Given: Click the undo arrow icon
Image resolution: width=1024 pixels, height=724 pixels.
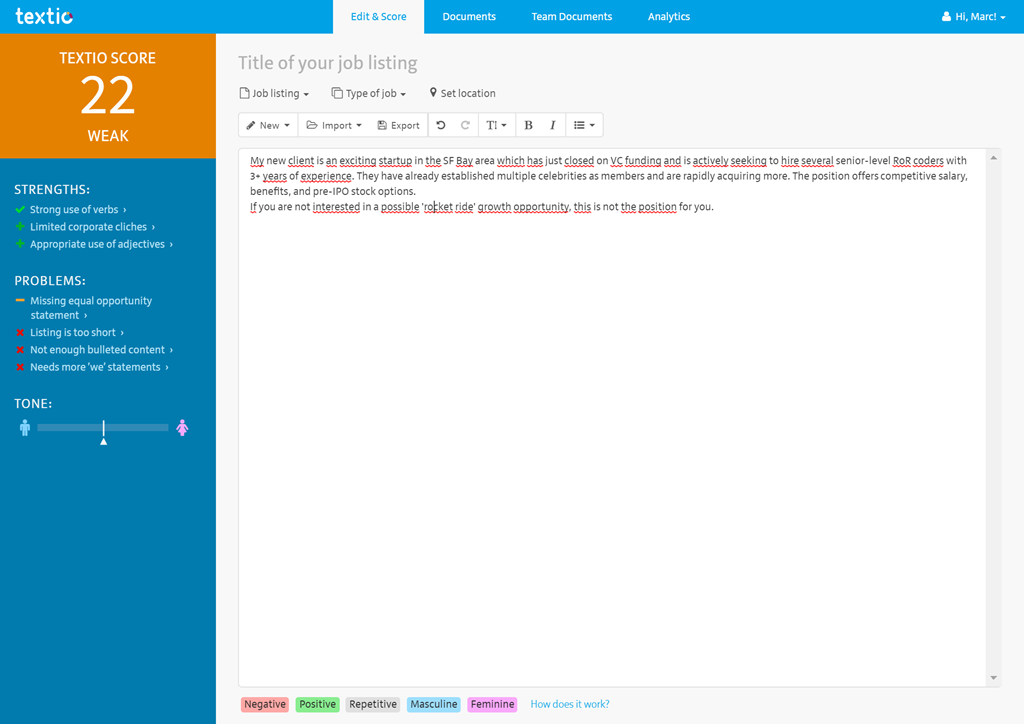Looking at the screenshot, I should [441, 125].
